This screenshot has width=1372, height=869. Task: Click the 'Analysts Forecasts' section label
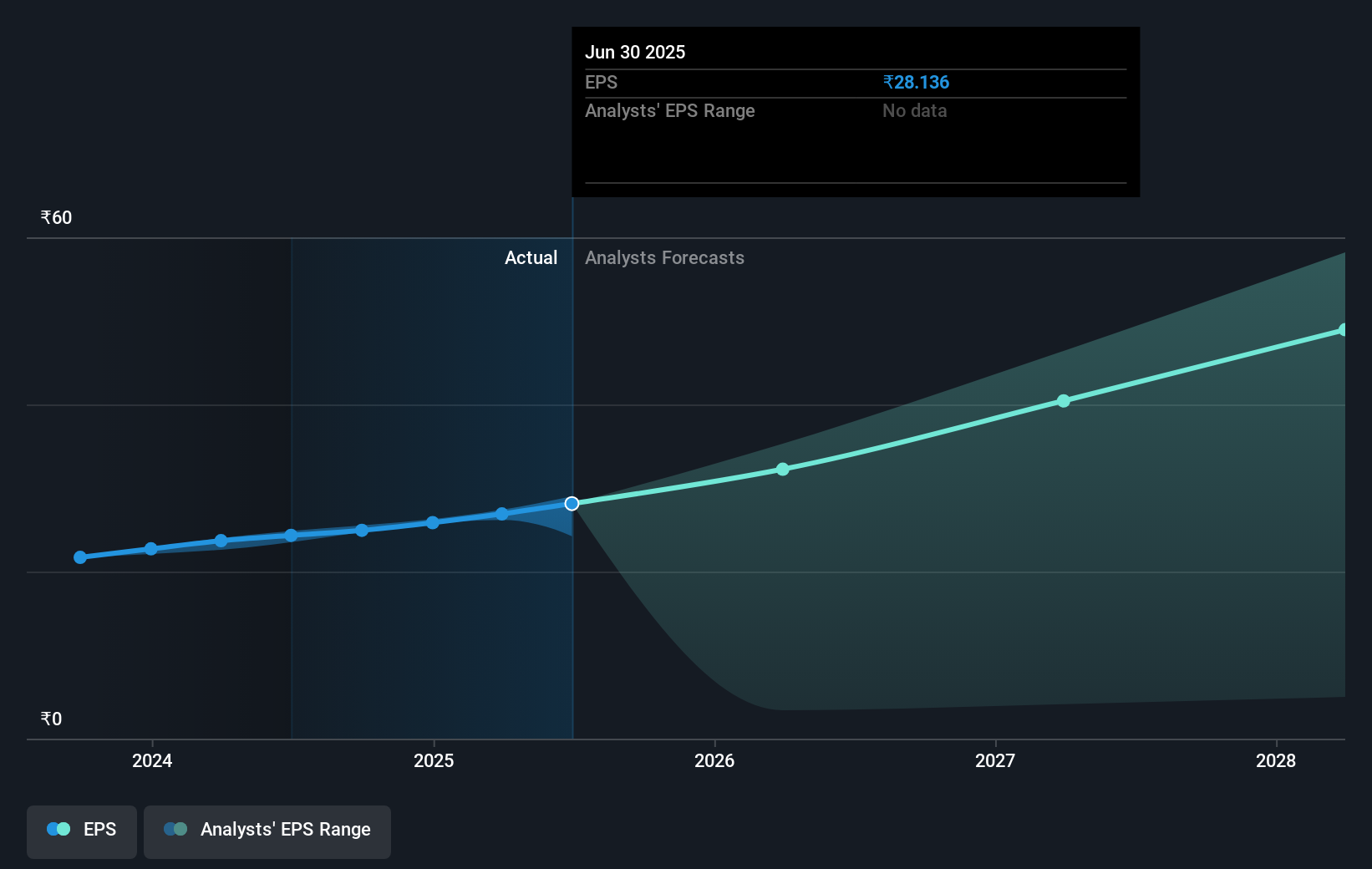(664, 257)
